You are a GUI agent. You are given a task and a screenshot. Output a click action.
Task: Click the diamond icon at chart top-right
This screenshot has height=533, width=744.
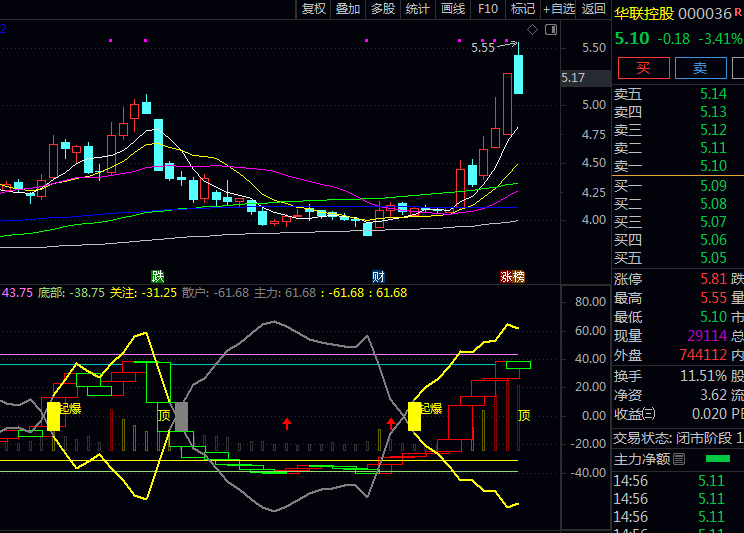coord(533,30)
